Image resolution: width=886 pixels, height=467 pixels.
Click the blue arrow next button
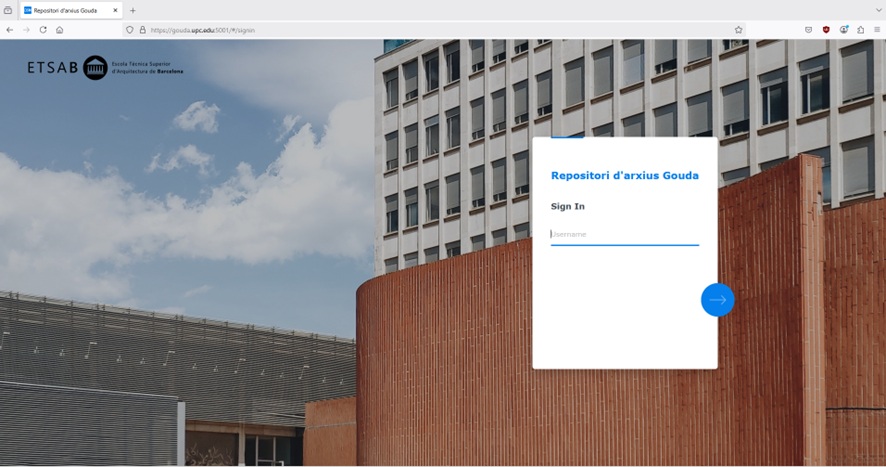click(x=717, y=300)
